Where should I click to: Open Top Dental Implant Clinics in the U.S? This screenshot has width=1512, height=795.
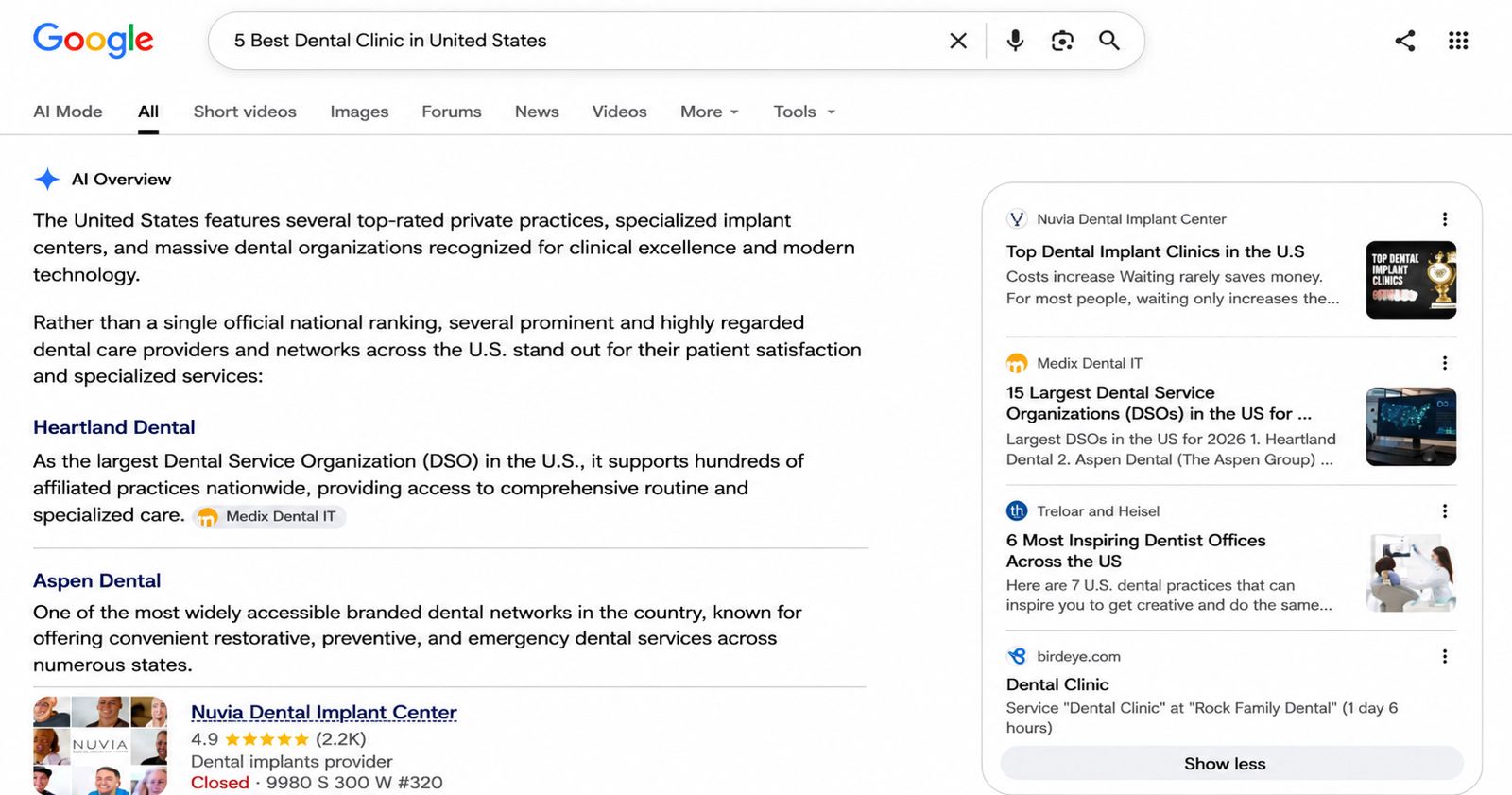1155,251
